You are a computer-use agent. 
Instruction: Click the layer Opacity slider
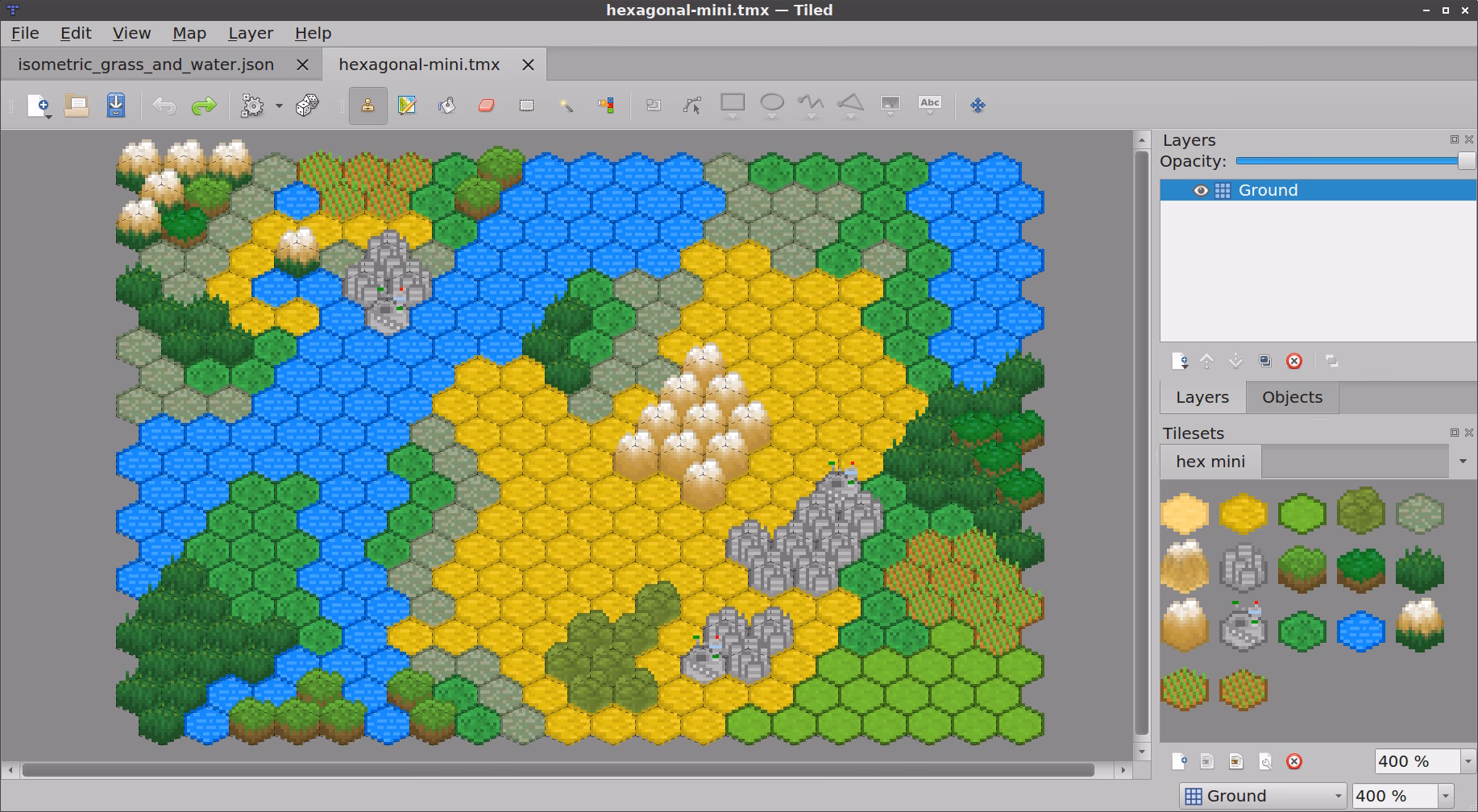pyautogui.click(x=1356, y=161)
